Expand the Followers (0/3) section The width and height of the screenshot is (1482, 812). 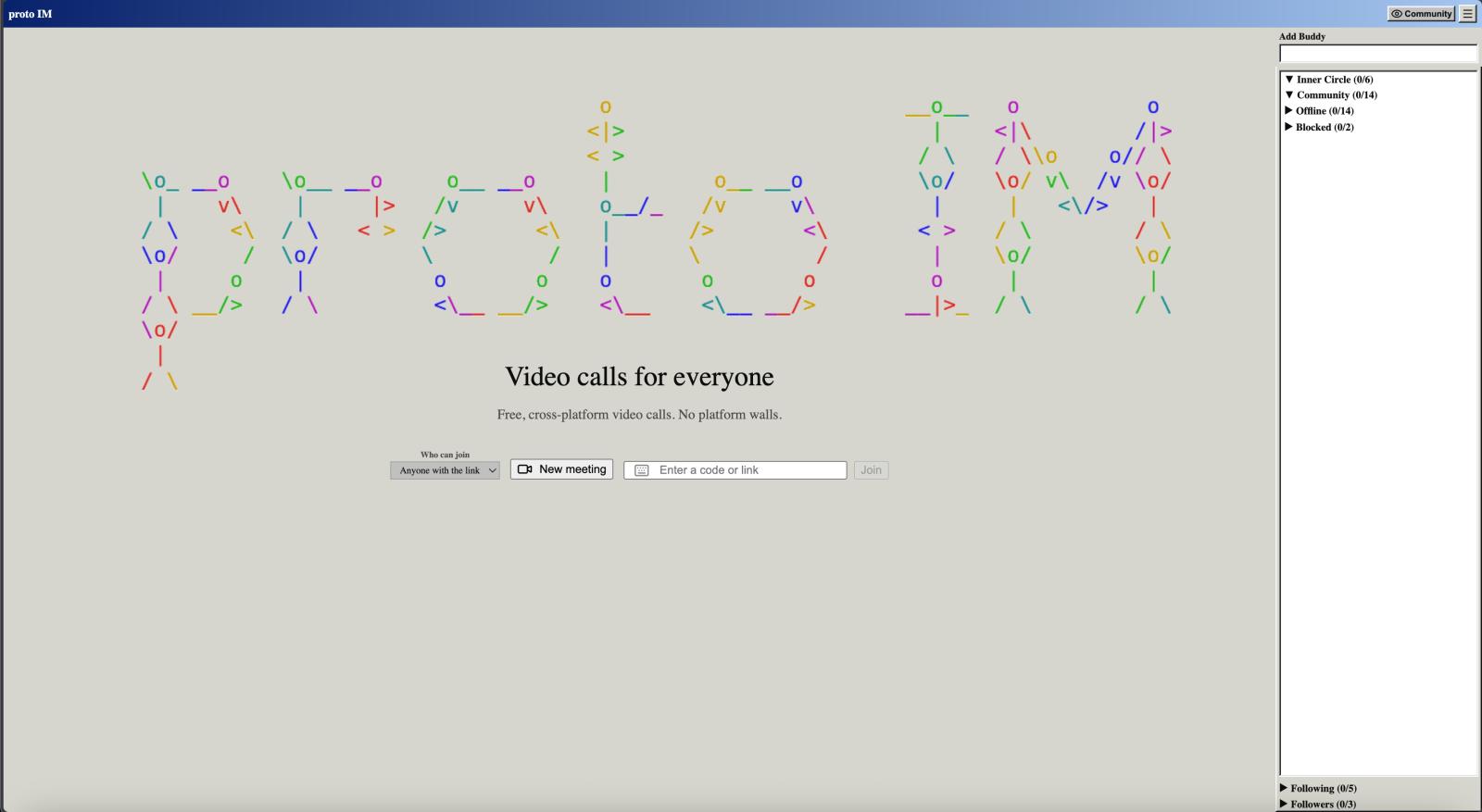coord(1318,804)
